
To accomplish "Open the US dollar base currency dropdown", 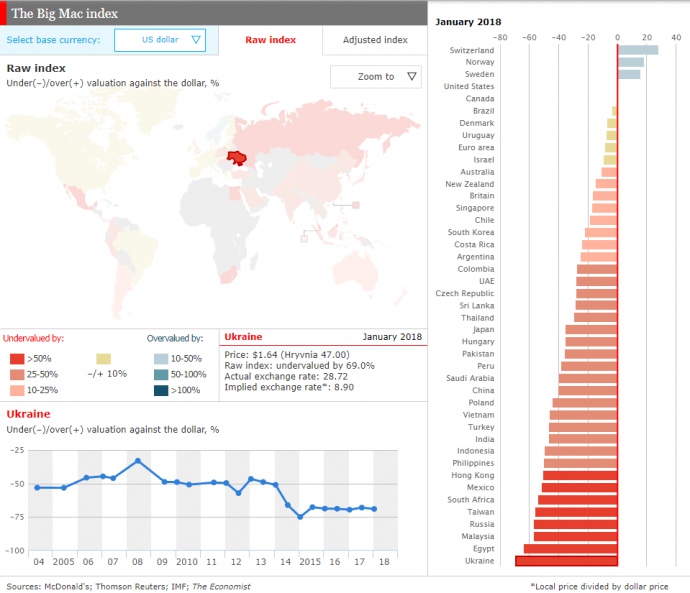I will point(160,40).
